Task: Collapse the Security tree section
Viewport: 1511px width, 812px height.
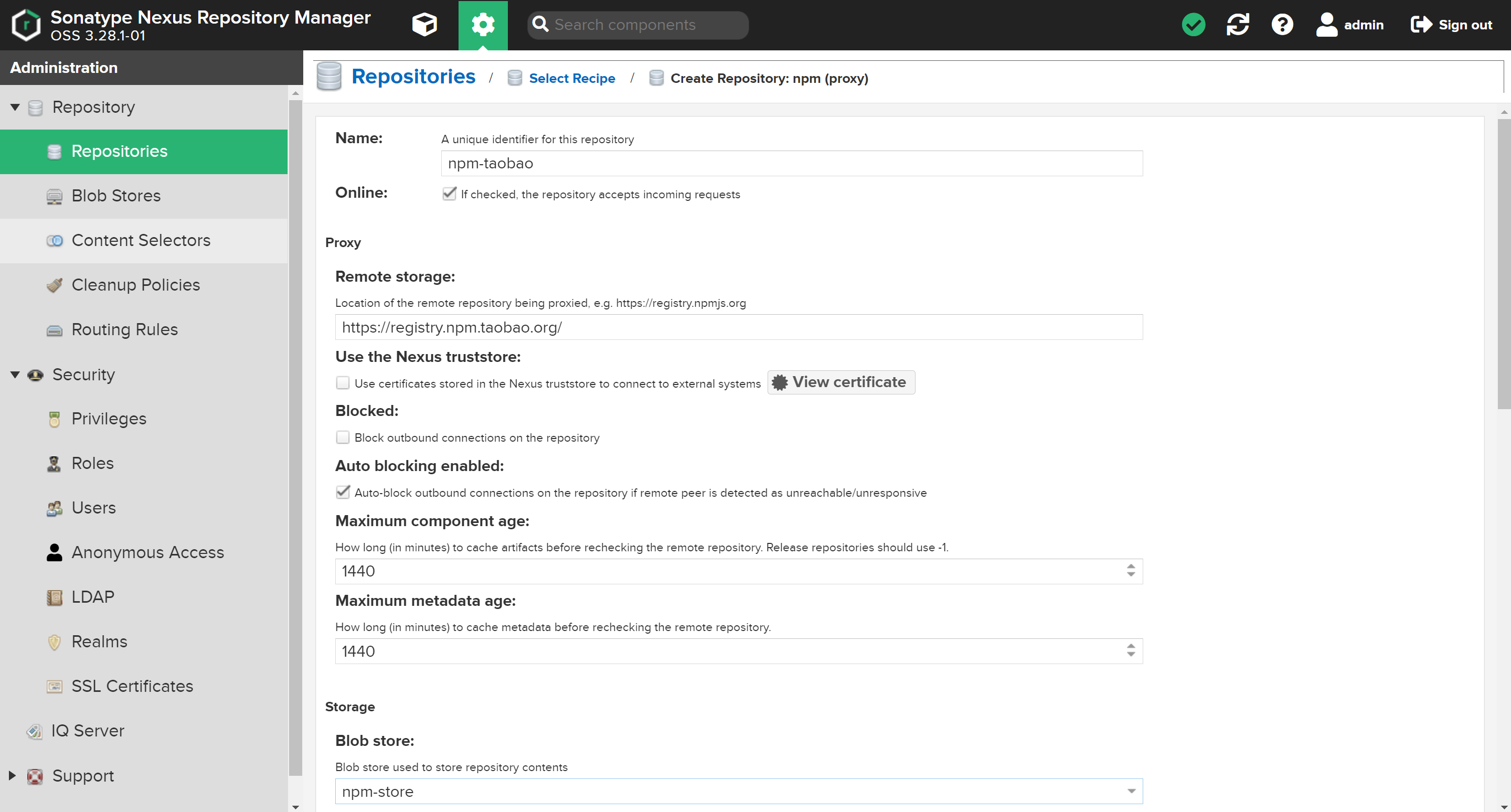Action: 15,375
